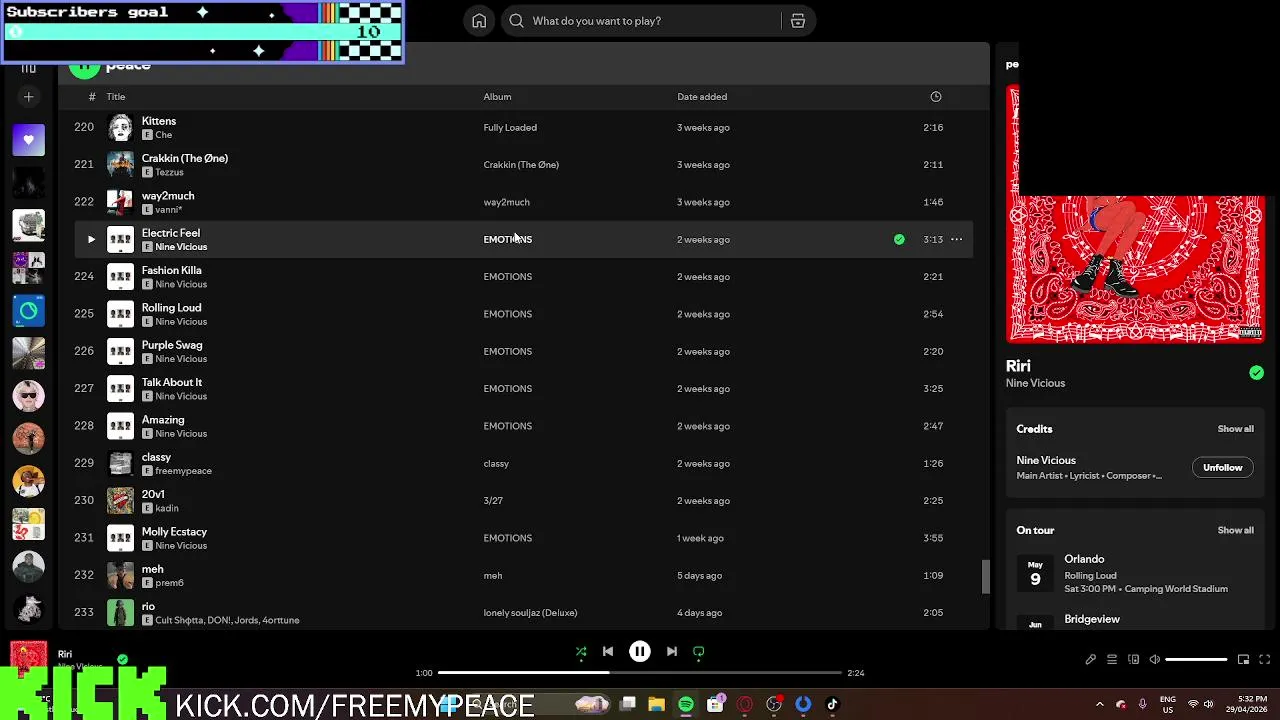Show all On tour dates

(x=1235, y=530)
